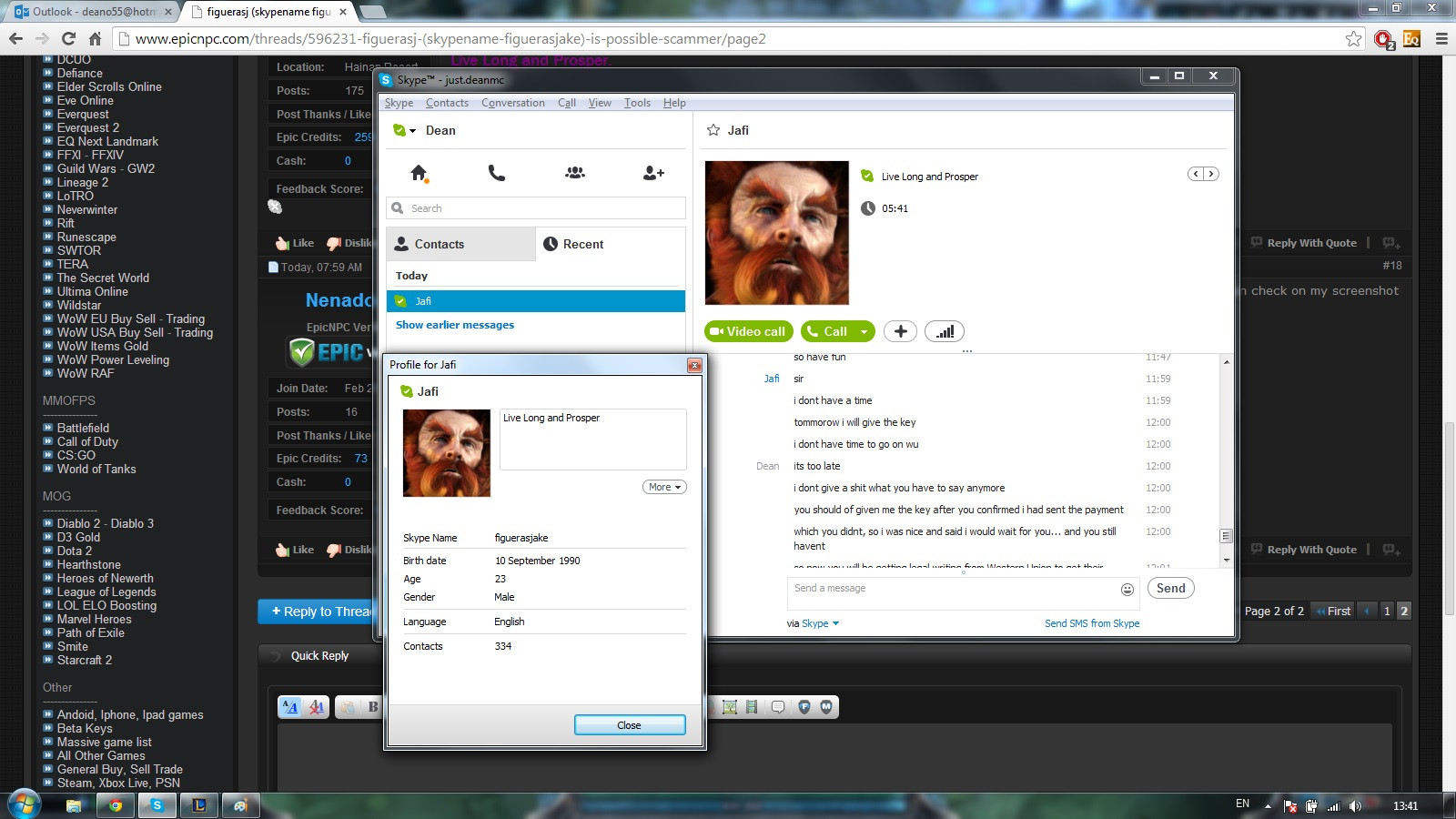Click the switch editor mode icon
This screenshot has width=1456, height=819.
click(x=290, y=707)
